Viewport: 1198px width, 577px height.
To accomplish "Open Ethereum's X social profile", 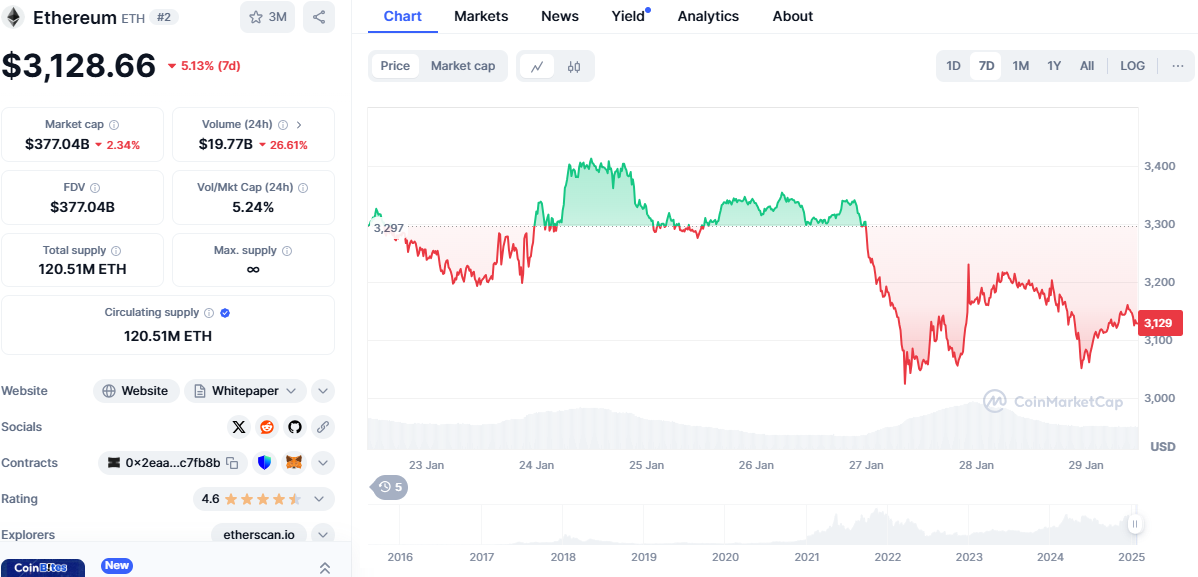I will tap(239, 427).
